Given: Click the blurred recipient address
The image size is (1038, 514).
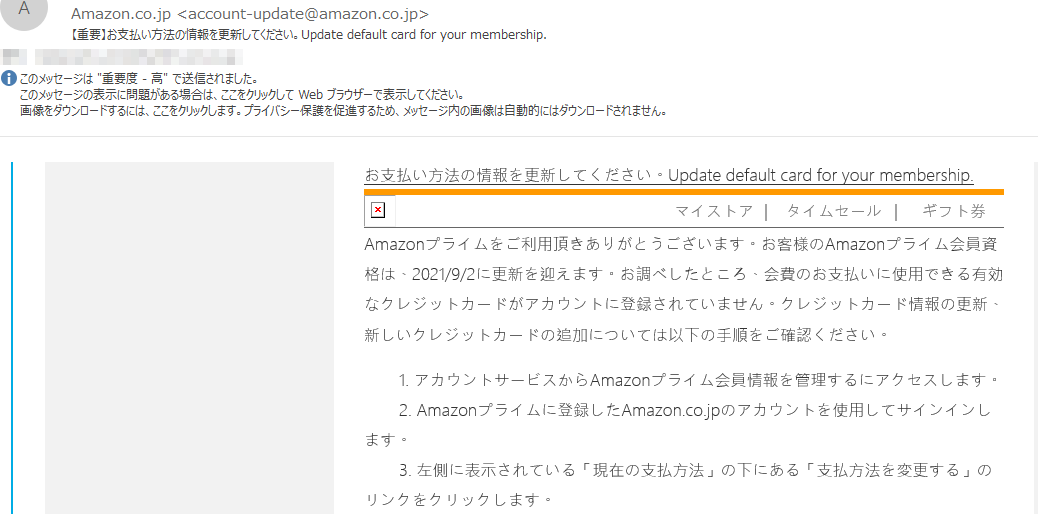Looking at the screenshot, I should click(122, 56).
